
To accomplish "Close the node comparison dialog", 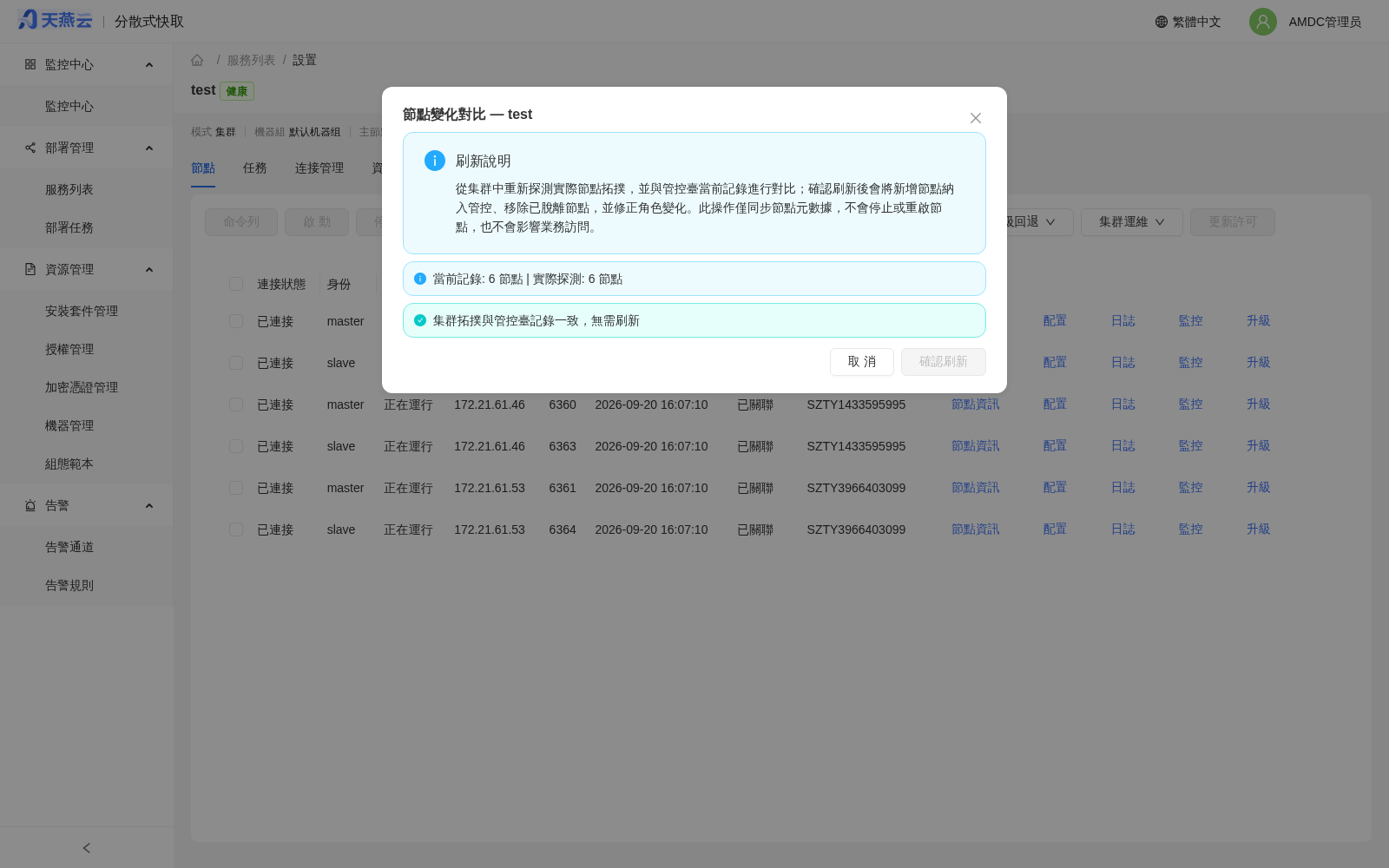I will [976, 118].
